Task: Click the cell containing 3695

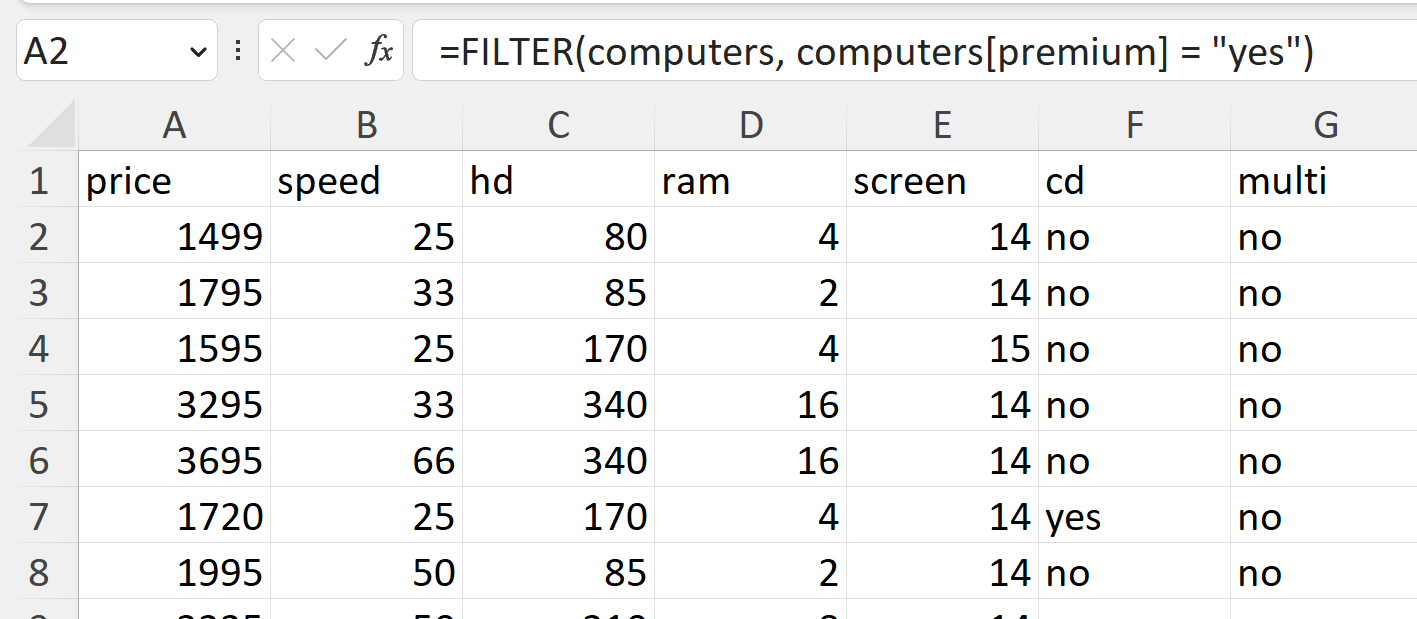Action: click(x=174, y=461)
